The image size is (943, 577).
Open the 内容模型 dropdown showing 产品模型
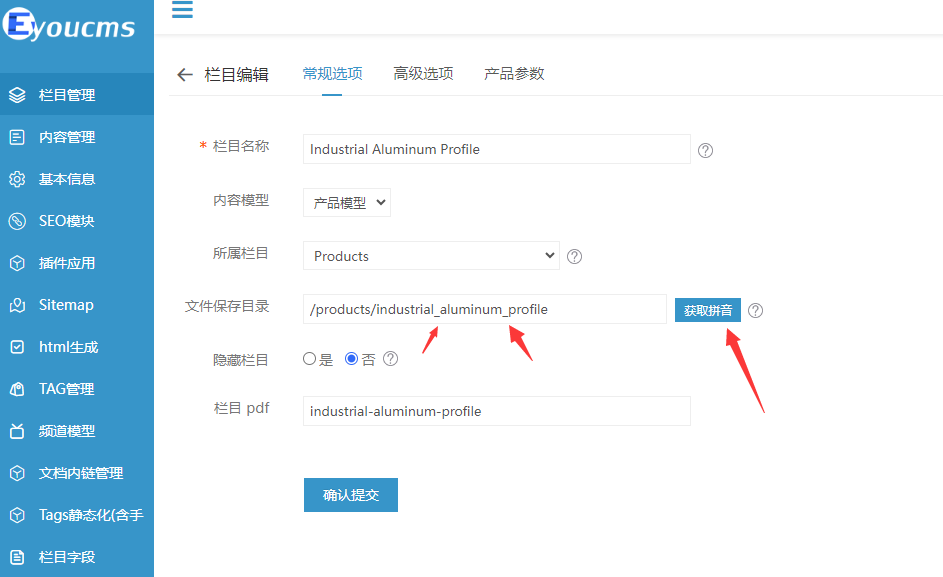[x=347, y=203]
